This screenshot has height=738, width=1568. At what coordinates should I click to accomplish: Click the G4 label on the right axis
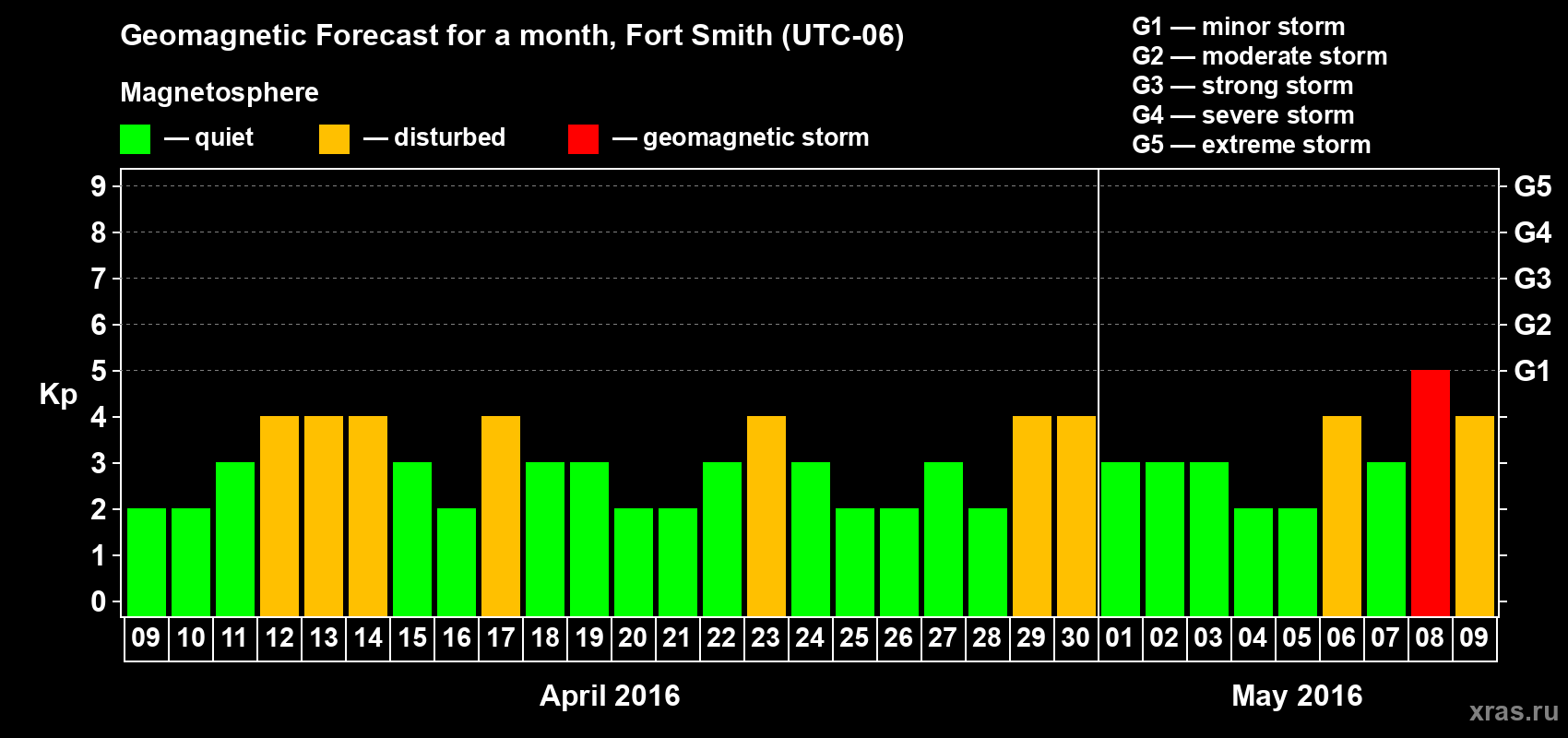pos(1533,232)
